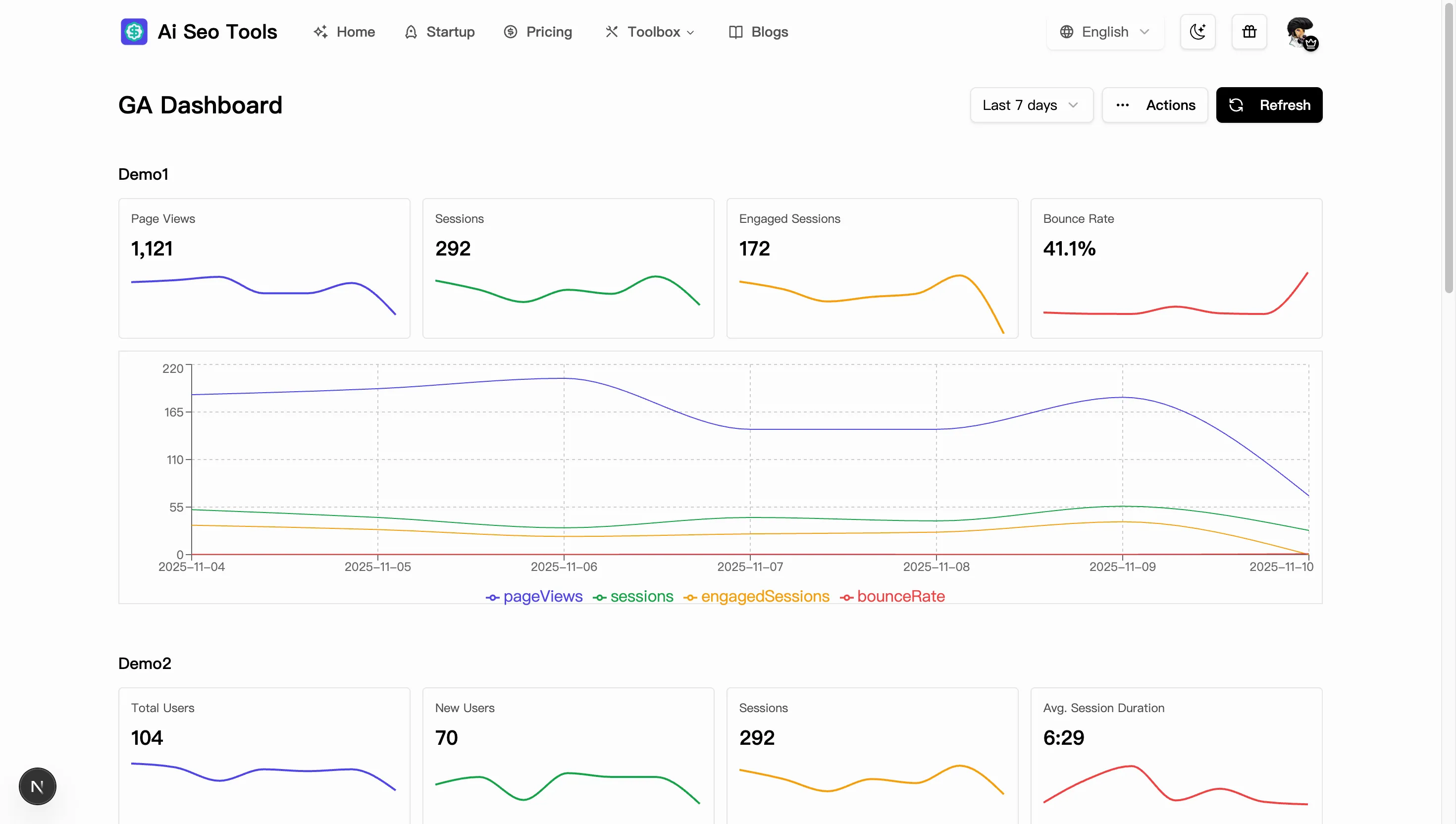Open the English language dropdown

coord(1104,32)
